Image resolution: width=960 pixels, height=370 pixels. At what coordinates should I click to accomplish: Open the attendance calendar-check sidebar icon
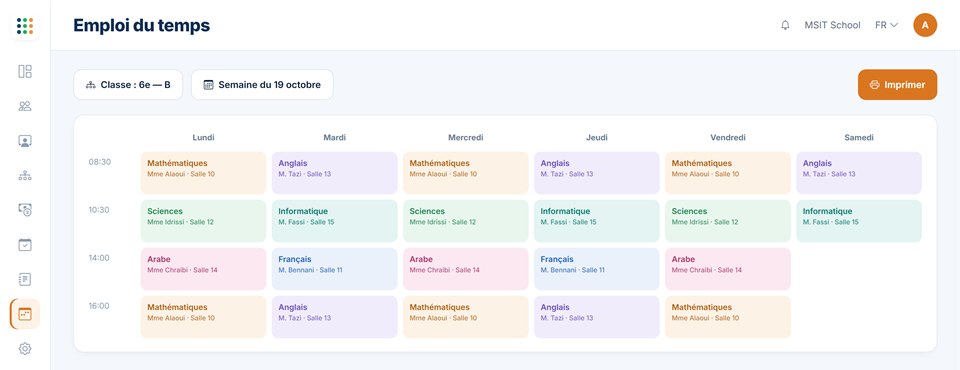[x=25, y=245]
